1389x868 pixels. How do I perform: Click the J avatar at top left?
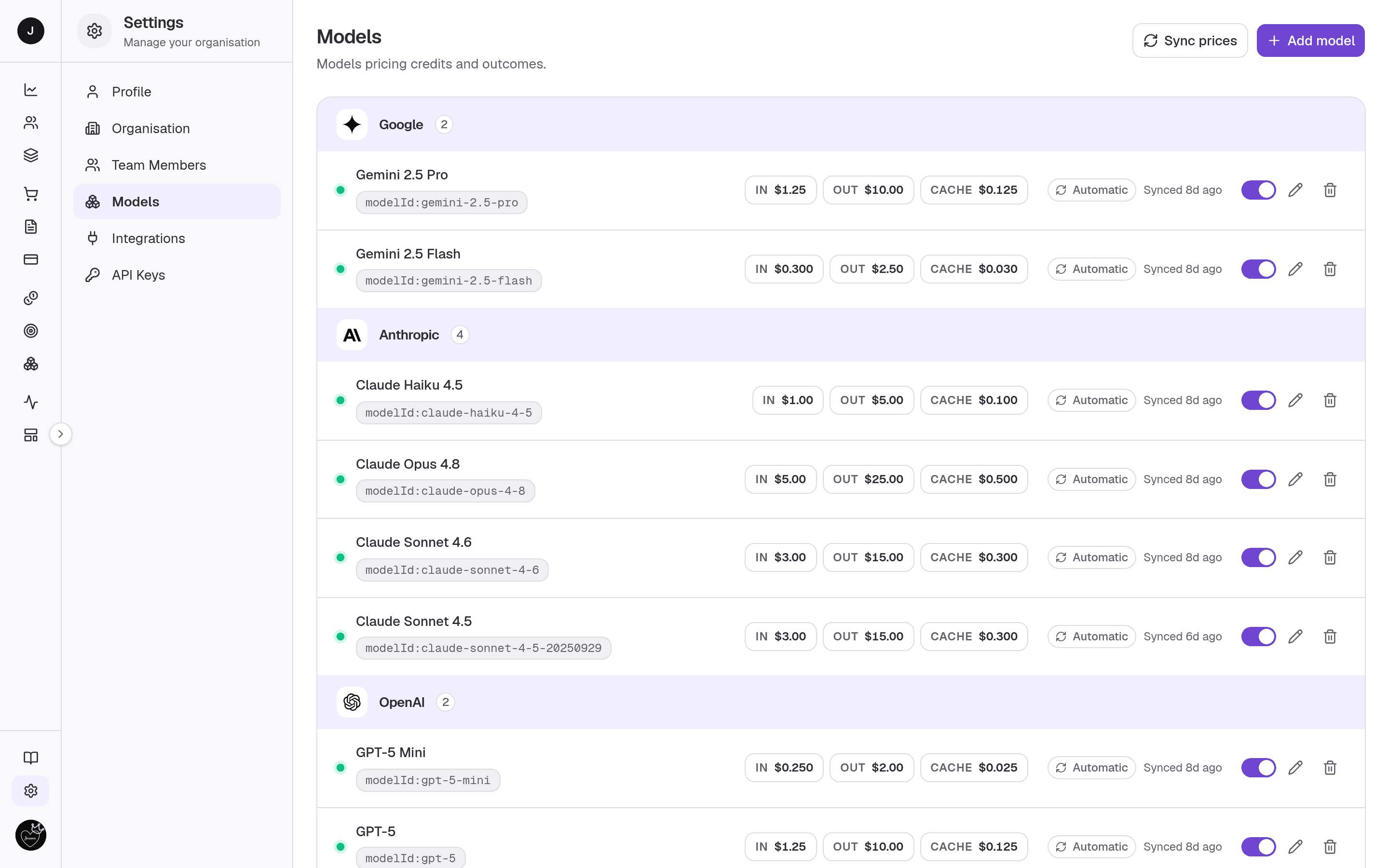pyautogui.click(x=30, y=30)
